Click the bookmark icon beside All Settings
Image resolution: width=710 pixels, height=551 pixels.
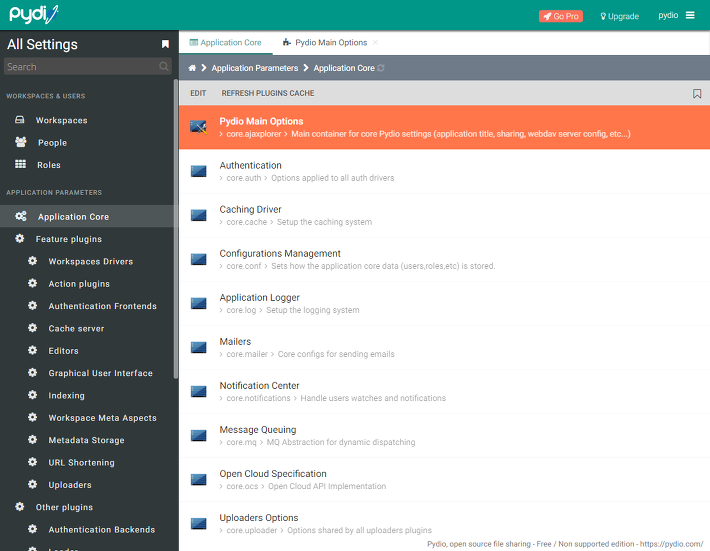click(x=165, y=44)
